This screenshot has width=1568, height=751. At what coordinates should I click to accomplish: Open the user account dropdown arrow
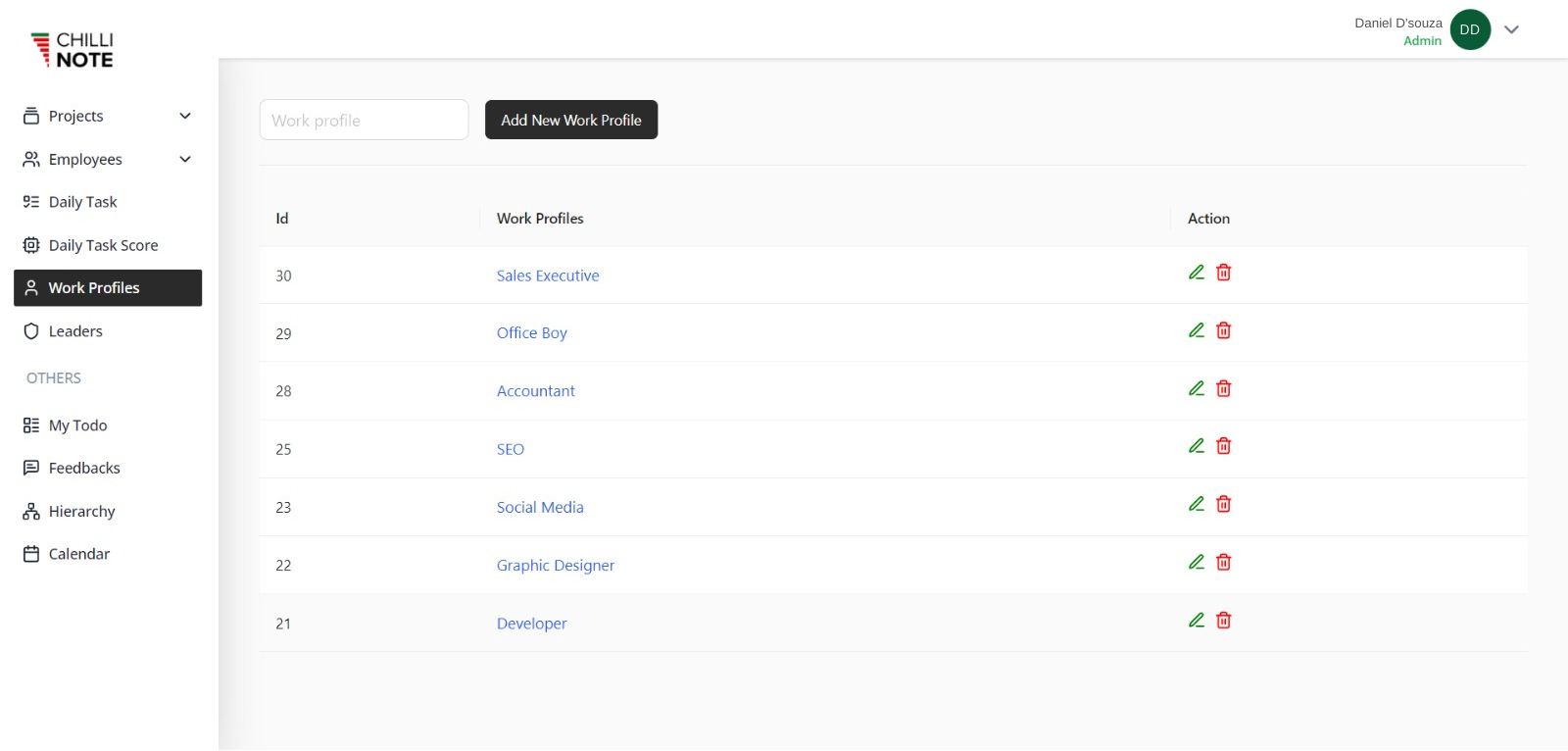1511,29
